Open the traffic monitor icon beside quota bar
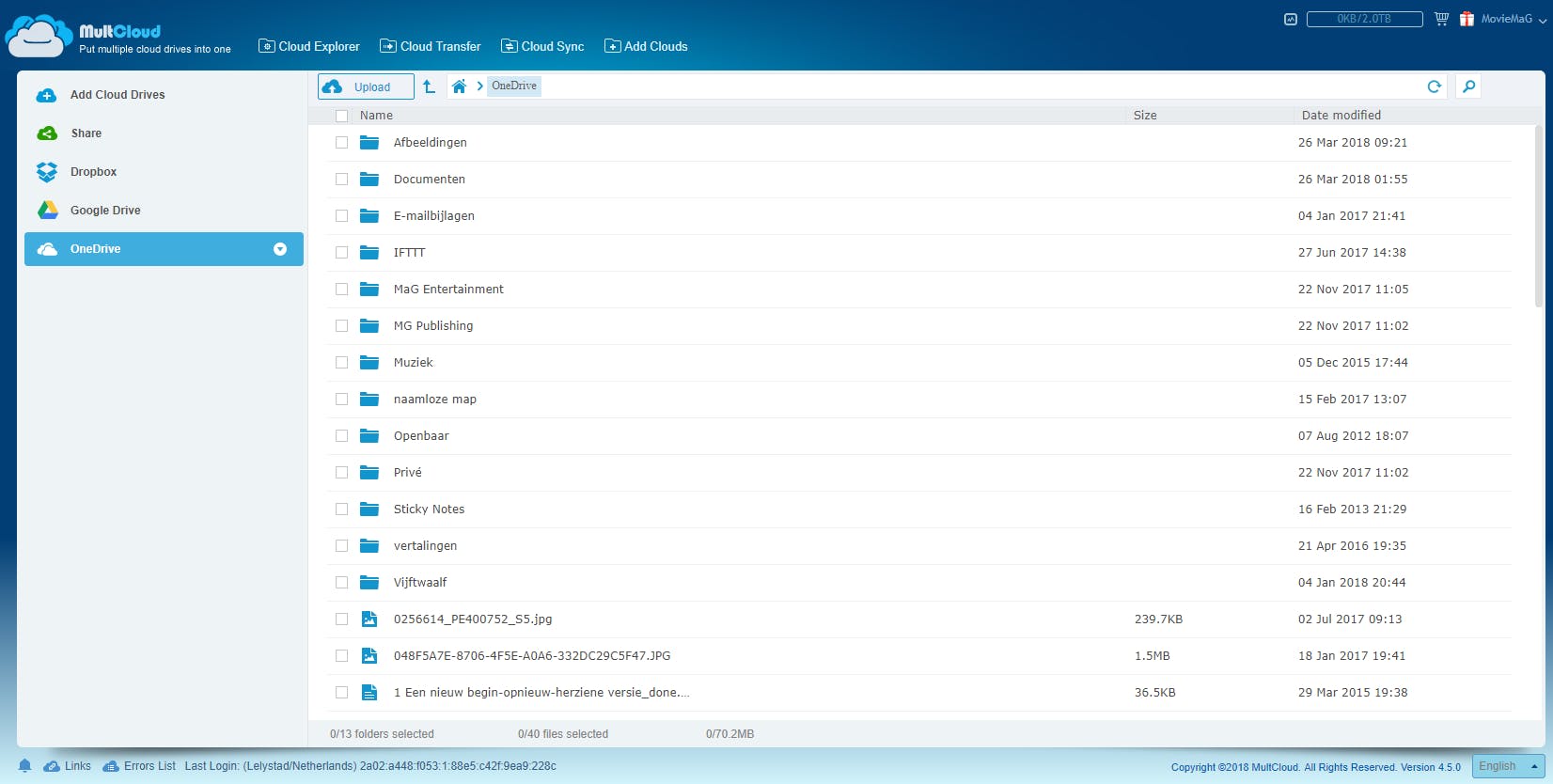This screenshot has width=1553, height=784. click(1291, 19)
